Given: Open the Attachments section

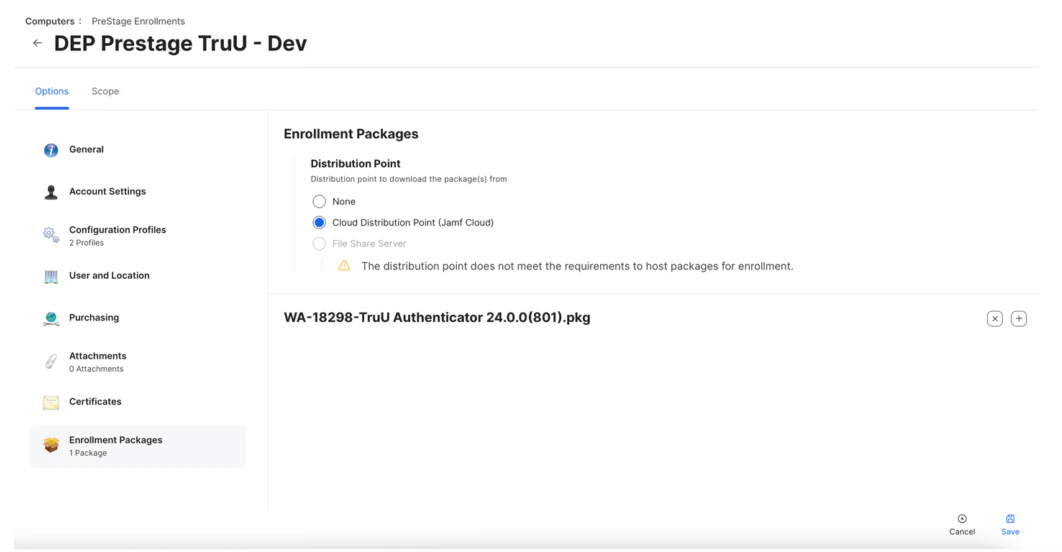Looking at the screenshot, I should pyautogui.click(x=138, y=362).
